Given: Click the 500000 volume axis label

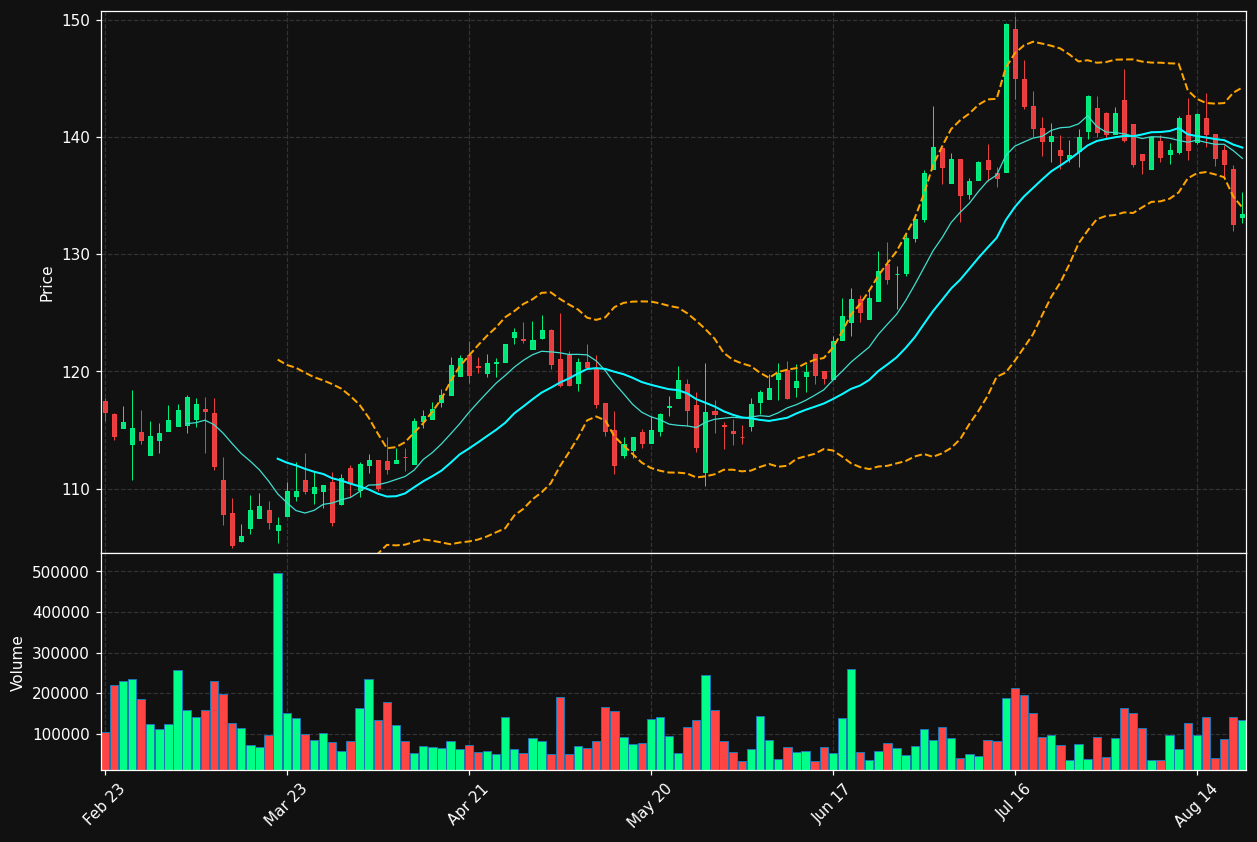Looking at the screenshot, I should [x=62, y=572].
